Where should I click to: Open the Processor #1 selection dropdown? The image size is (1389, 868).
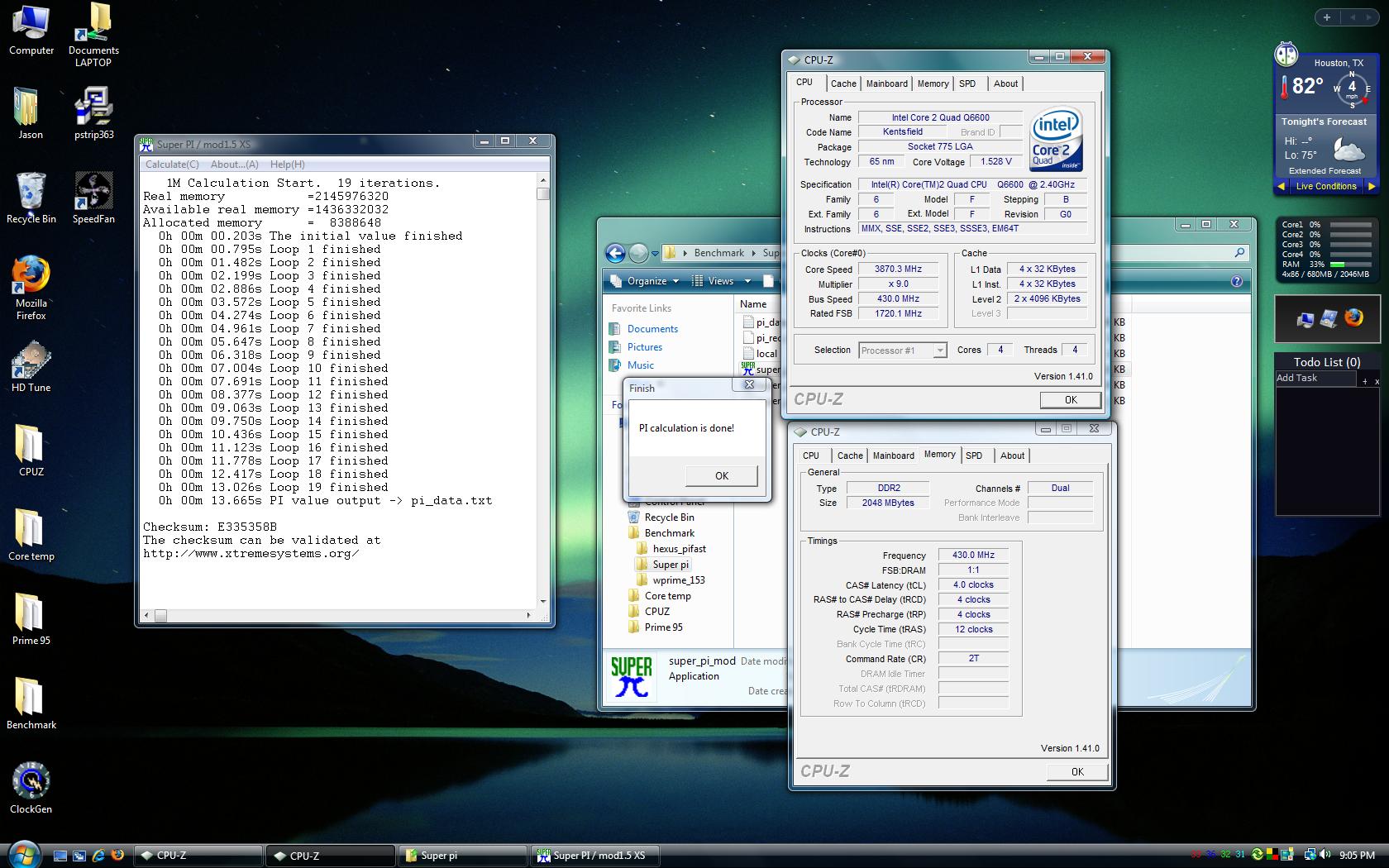[903, 351]
